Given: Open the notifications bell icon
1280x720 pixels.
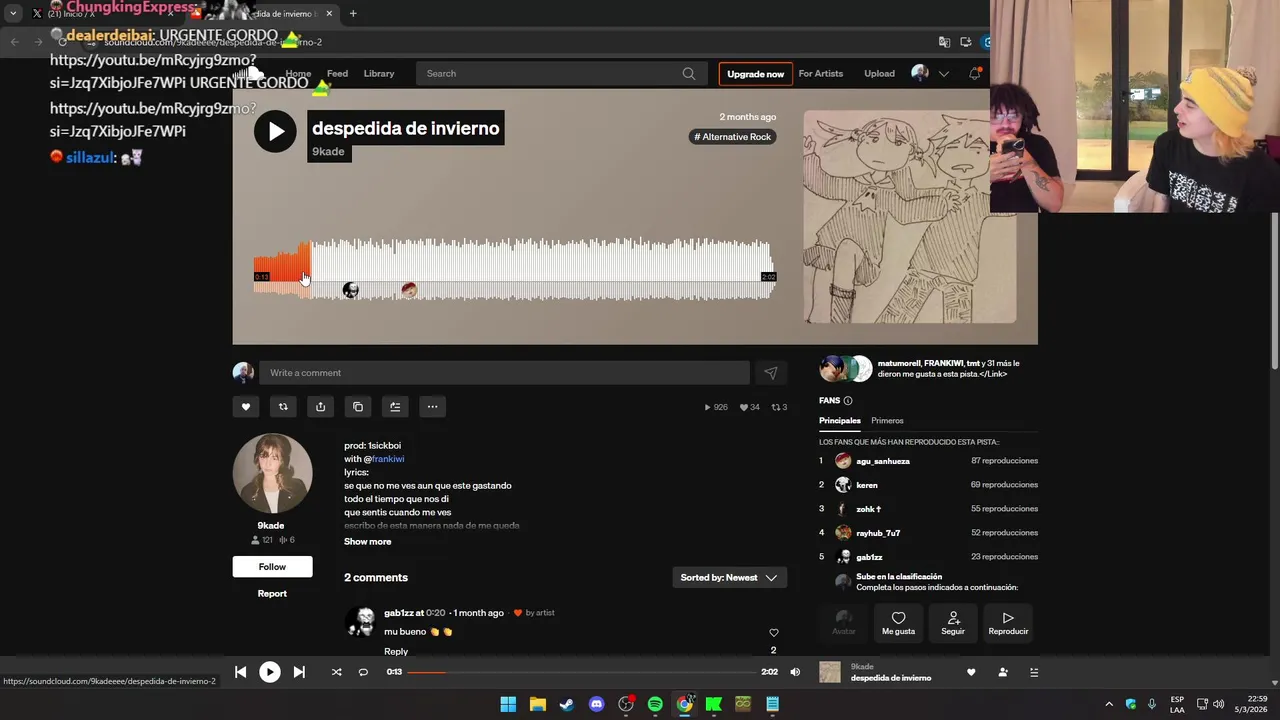Looking at the screenshot, I should (x=975, y=74).
